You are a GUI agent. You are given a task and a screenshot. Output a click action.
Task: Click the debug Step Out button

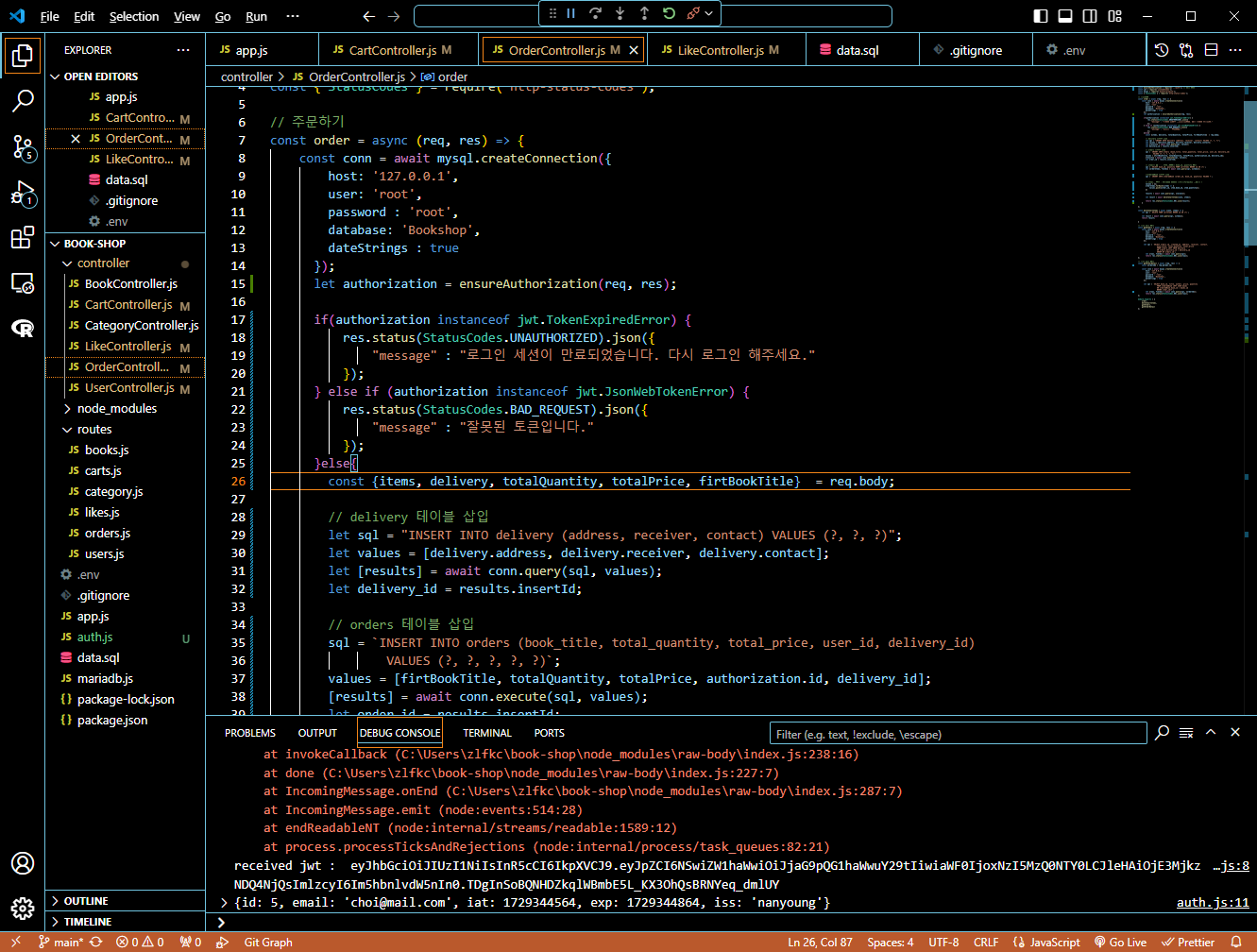point(644,13)
